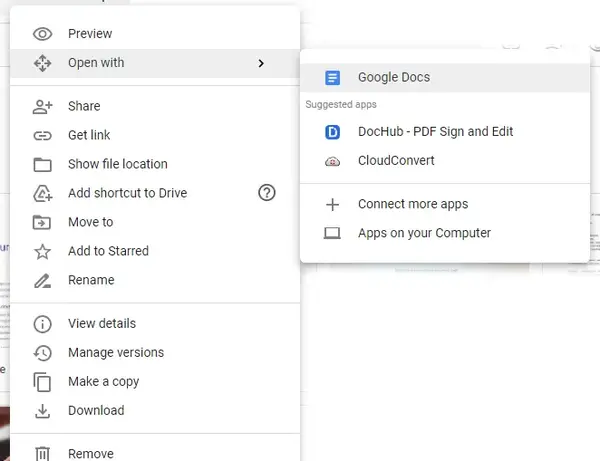The height and width of the screenshot is (461, 600).
Task: Click the CloudConvert cloud icon
Action: (x=333, y=161)
